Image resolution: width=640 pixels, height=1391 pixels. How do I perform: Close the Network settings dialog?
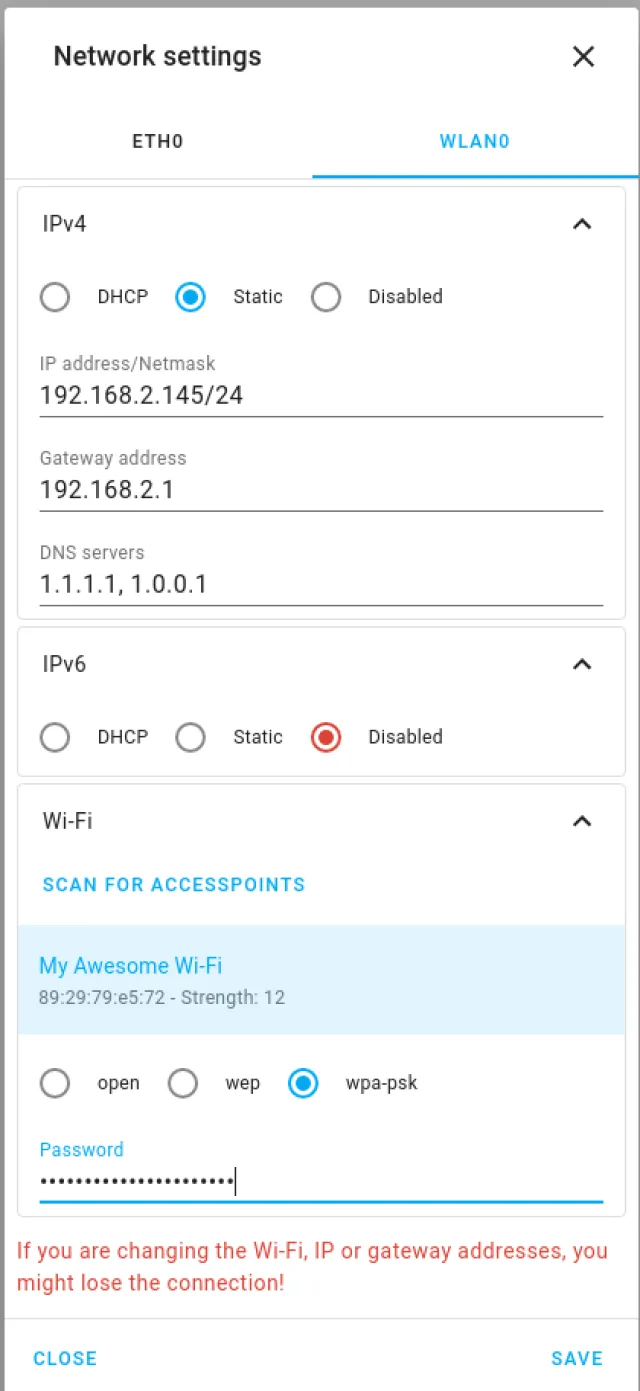[583, 57]
